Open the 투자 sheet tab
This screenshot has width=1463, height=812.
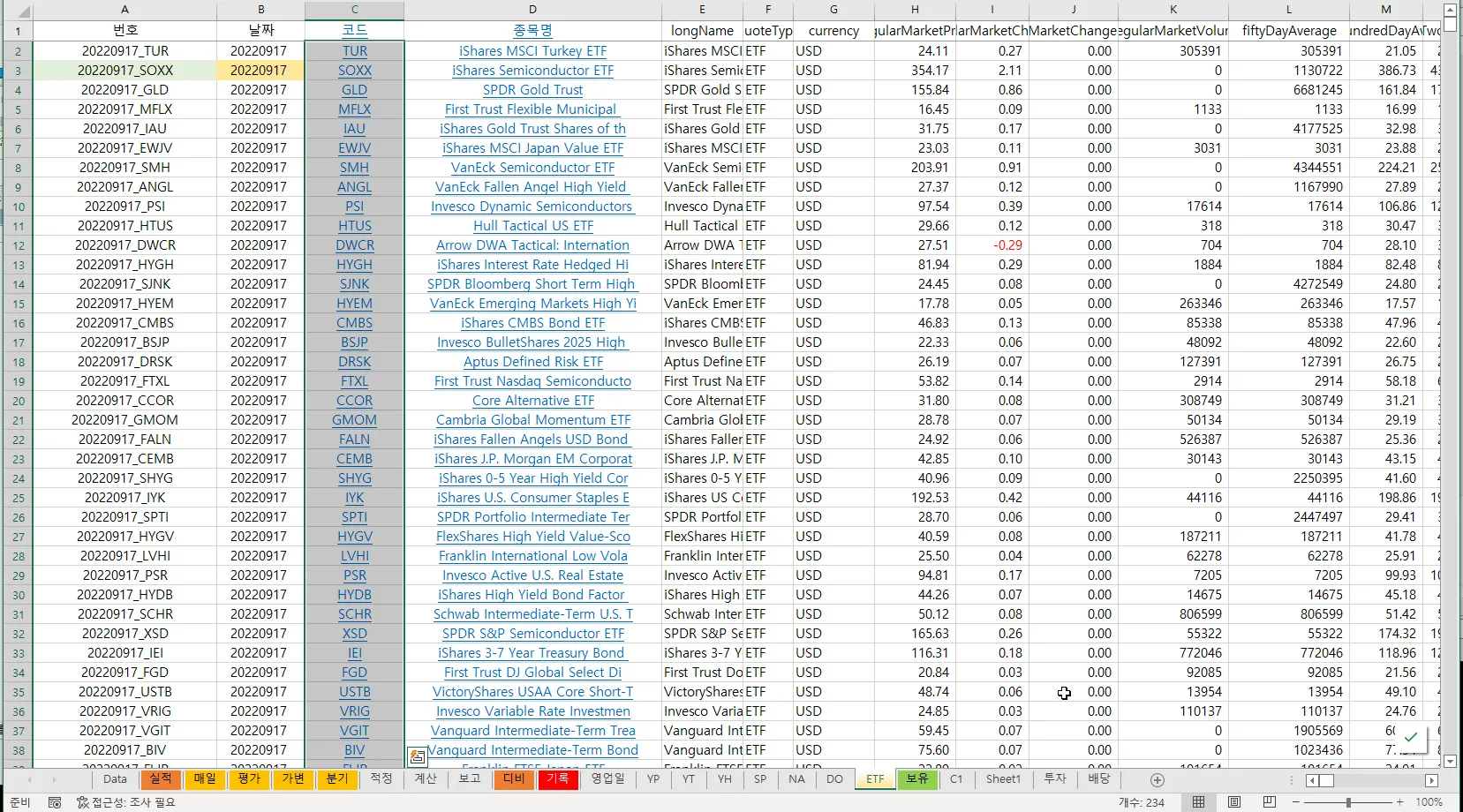tap(1055, 779)
